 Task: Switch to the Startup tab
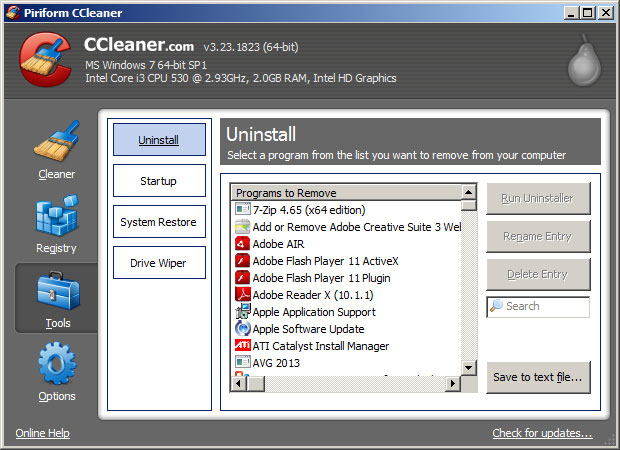point(159,181)
